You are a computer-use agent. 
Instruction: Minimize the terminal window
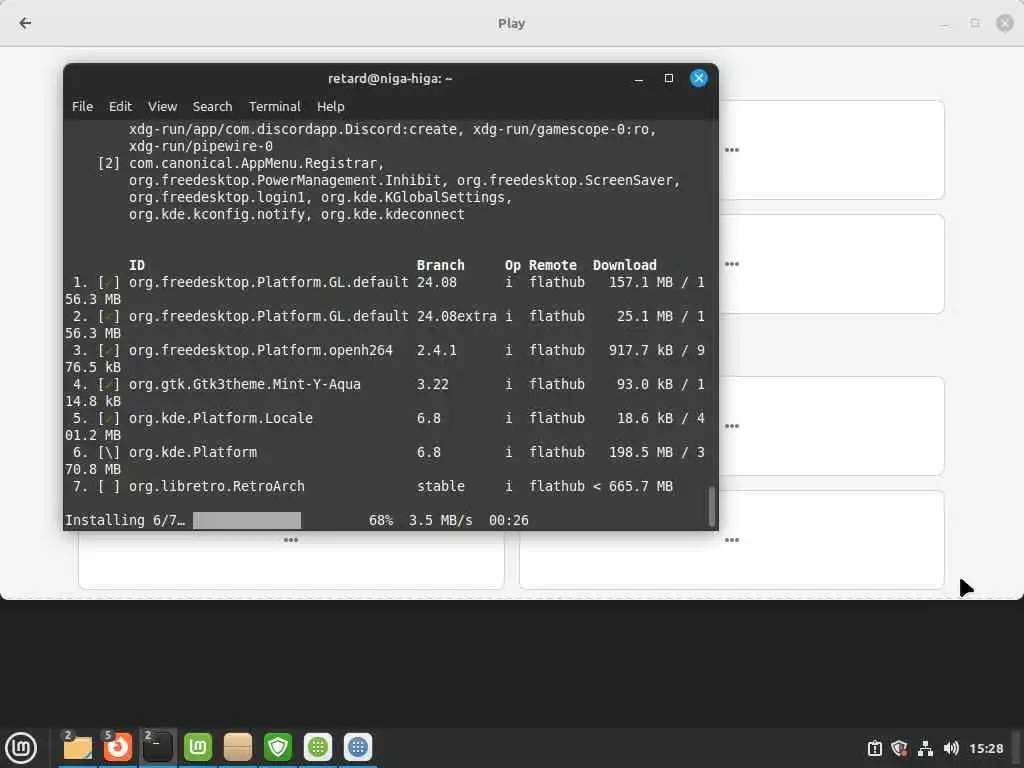(x=639, y=79)
